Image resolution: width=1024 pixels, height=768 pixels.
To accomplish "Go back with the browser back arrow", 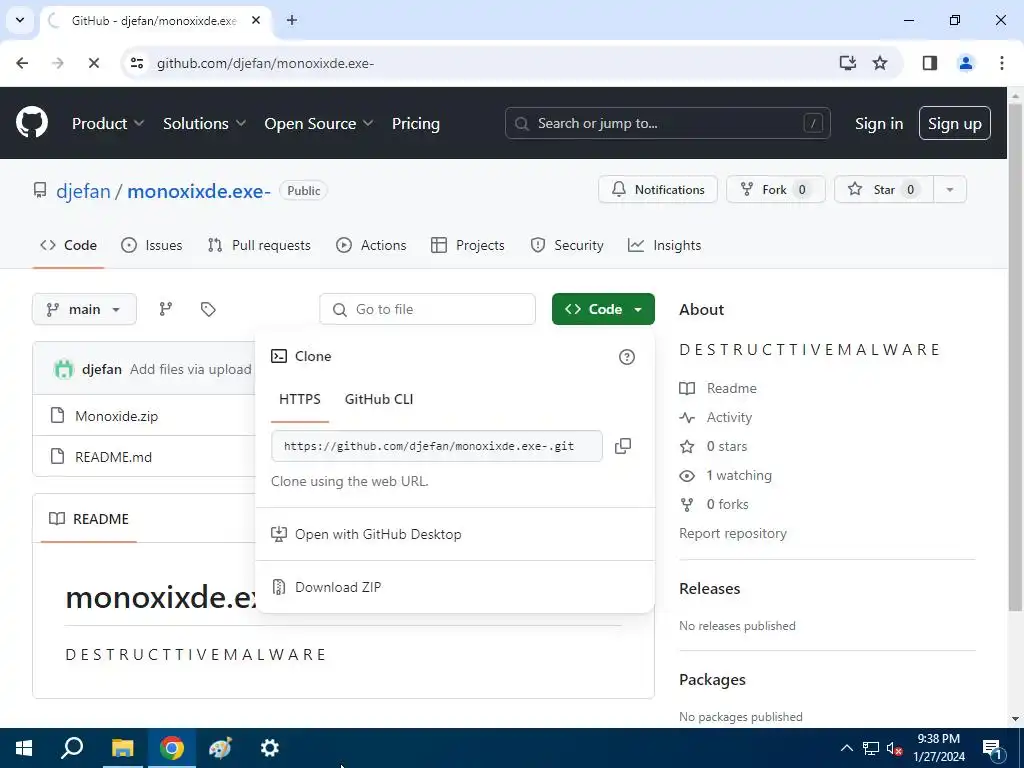I will click(22, 63).
